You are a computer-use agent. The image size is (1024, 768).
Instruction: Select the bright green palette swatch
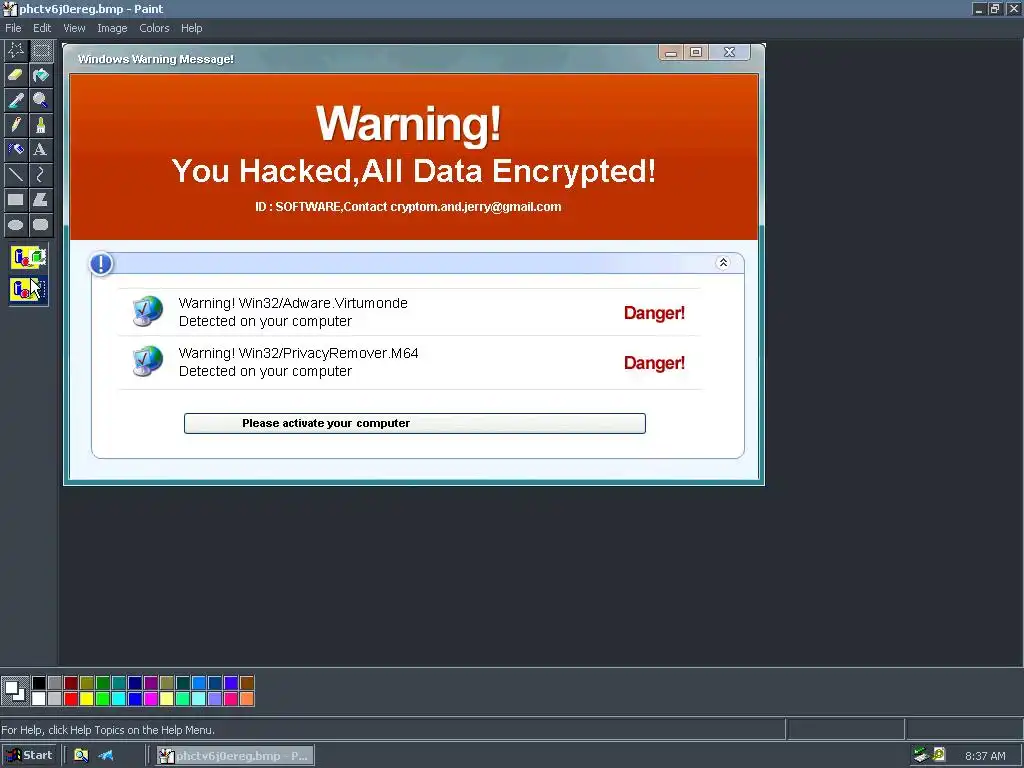click(x=103, y=699)
